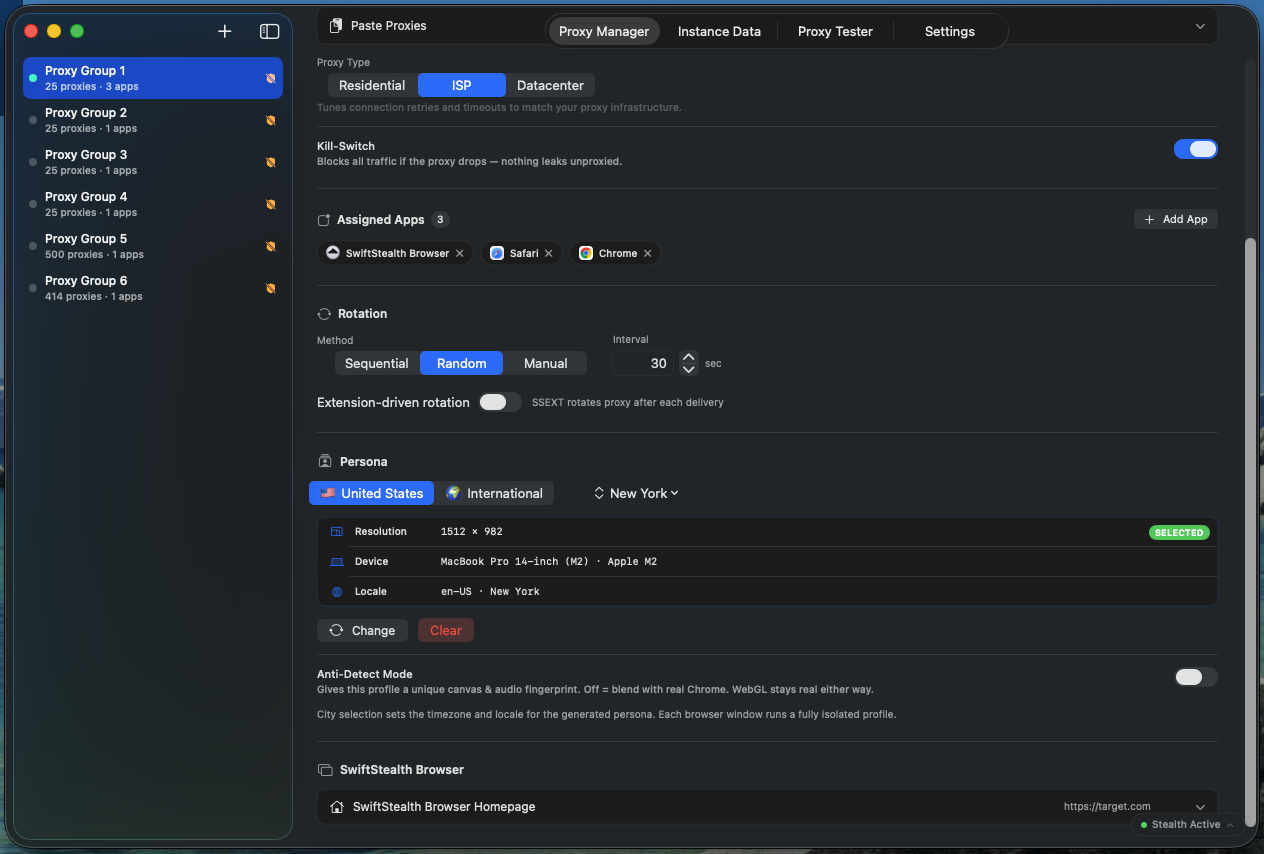Click the Homepage house icon
Viewport: 1264px width, 854px height.
(x=336, y=807)
